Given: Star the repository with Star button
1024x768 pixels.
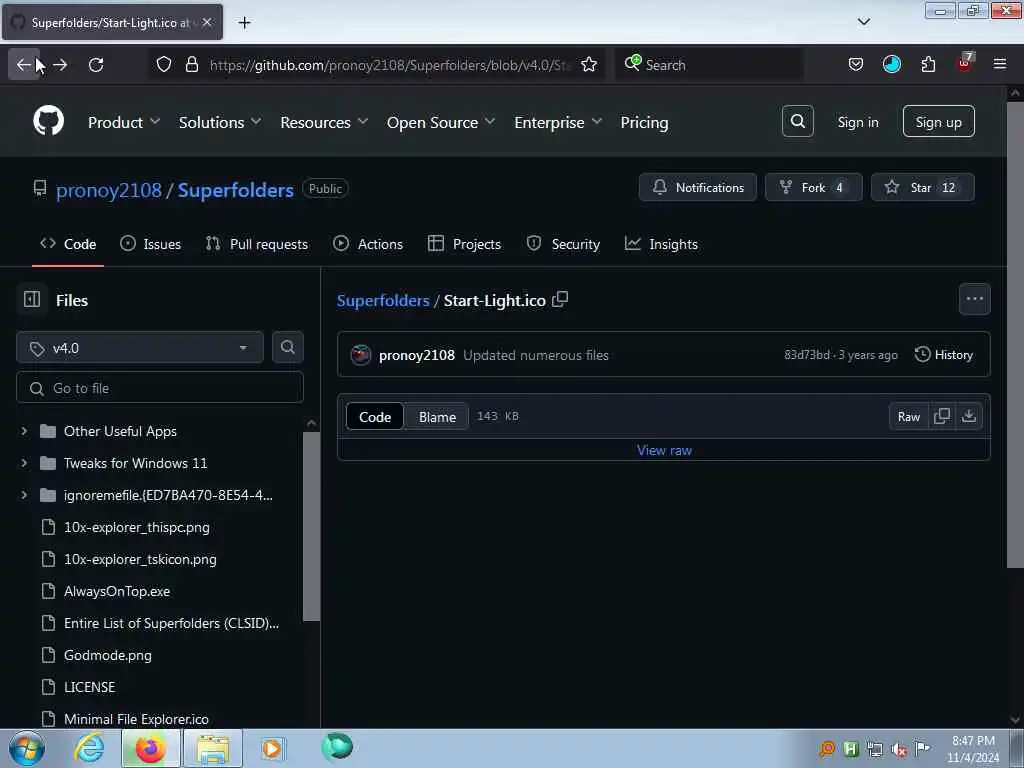Looking at the screenshot, I should 922,187.
